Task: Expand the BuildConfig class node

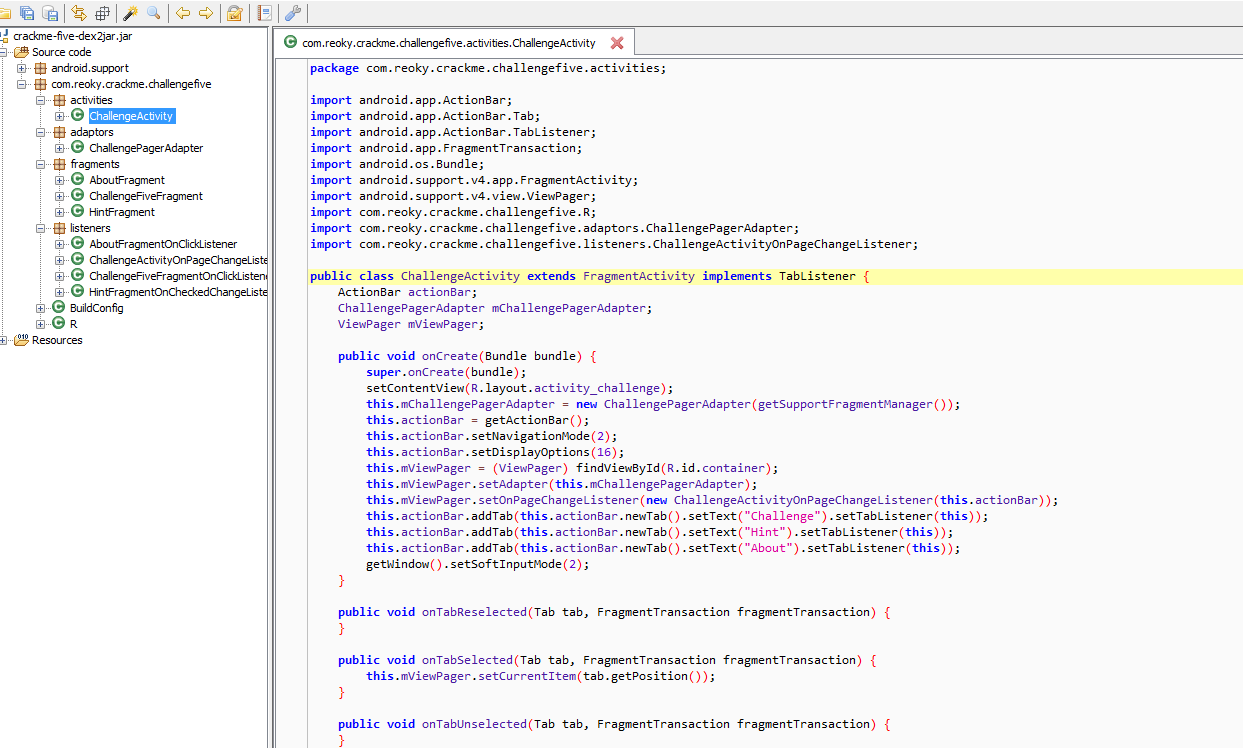Action: [x=41, y=308]
